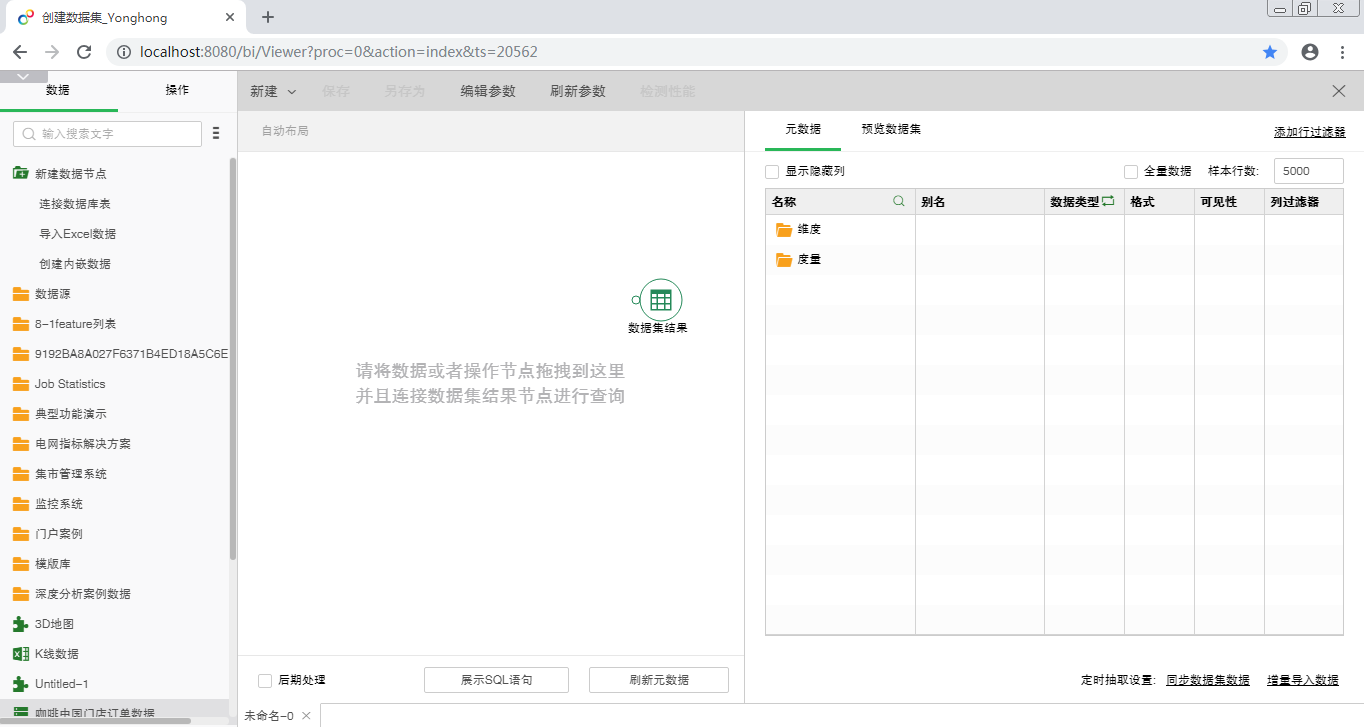Click the 3D地图 green map icon
This screenshot has height=727, width=1364.
(22, 623)
